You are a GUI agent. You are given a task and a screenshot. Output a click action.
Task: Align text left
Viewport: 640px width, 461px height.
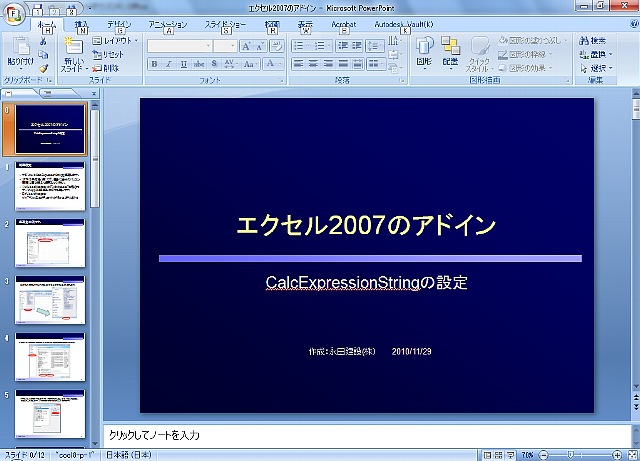(x=299, y=64)
